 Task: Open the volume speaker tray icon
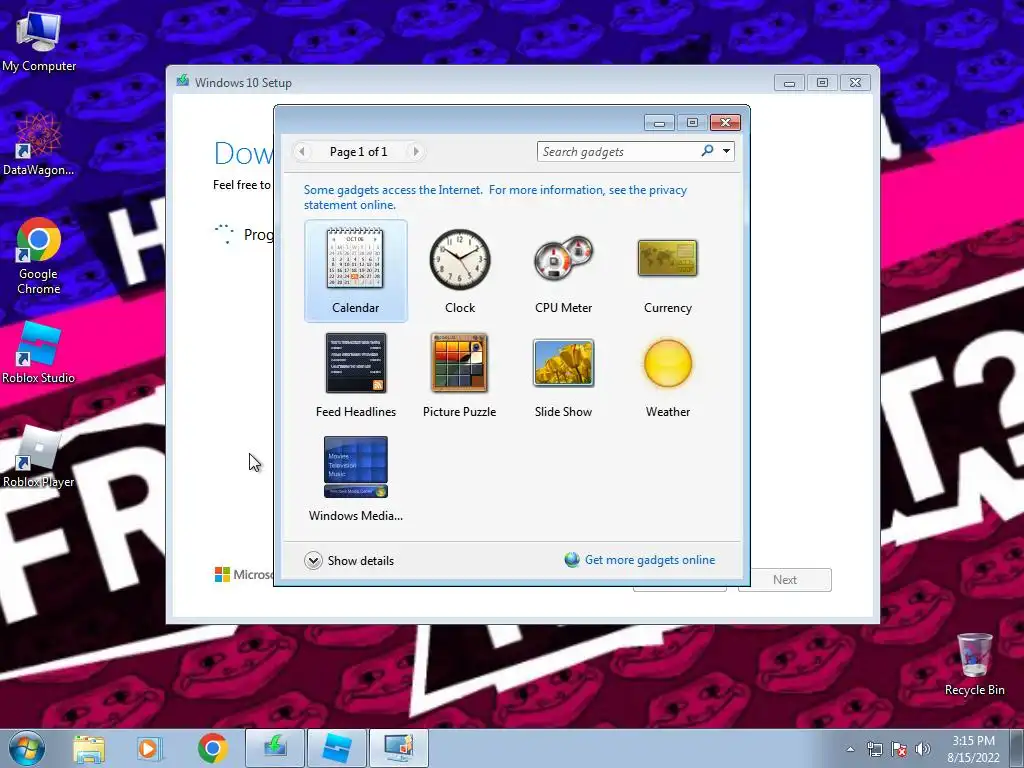923,749
